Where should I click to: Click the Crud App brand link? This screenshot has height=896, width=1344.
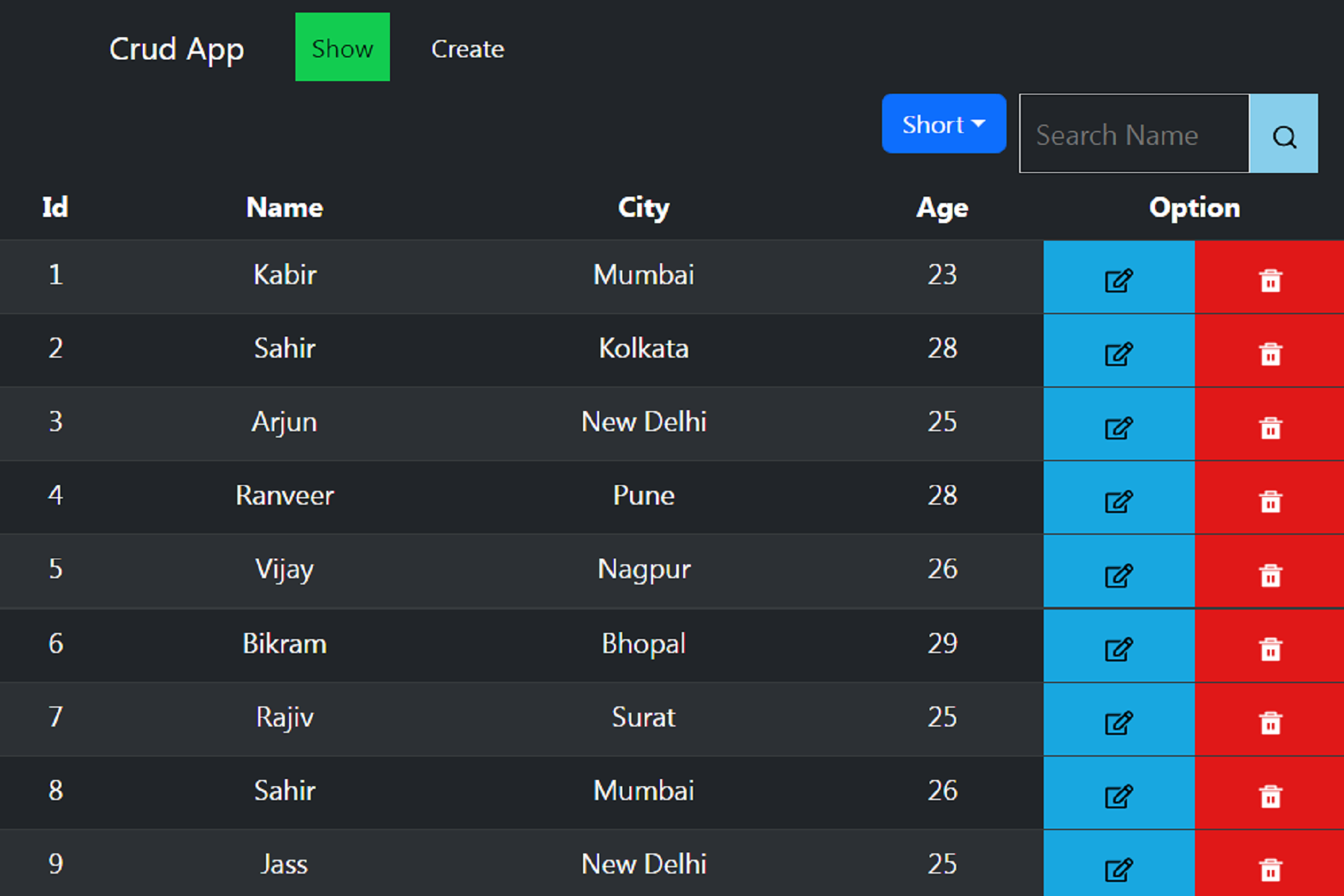176,49
